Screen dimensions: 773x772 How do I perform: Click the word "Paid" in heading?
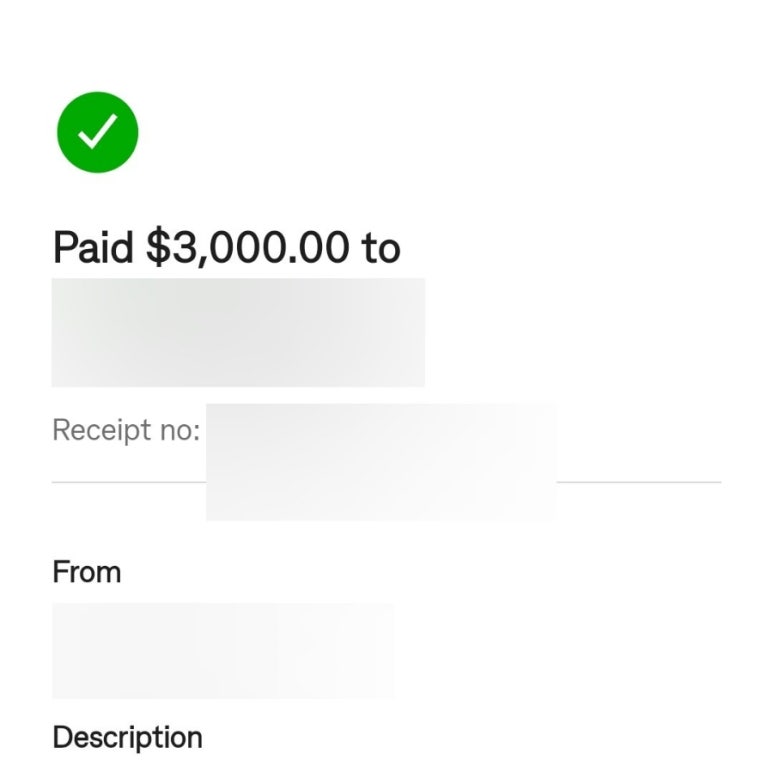tap(93, 247)
